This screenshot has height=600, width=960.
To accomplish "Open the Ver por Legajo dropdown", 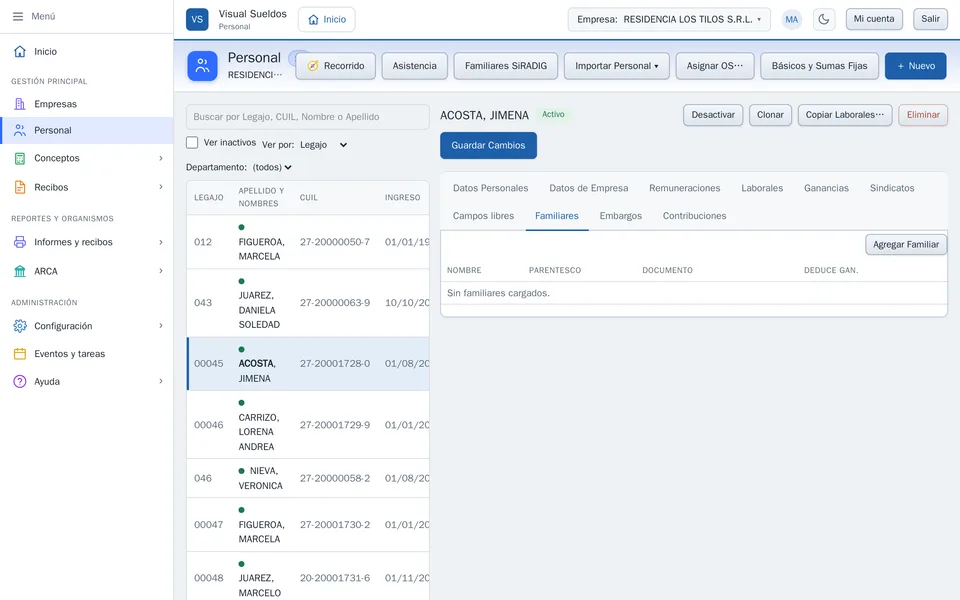I will [x=324, y=145].
